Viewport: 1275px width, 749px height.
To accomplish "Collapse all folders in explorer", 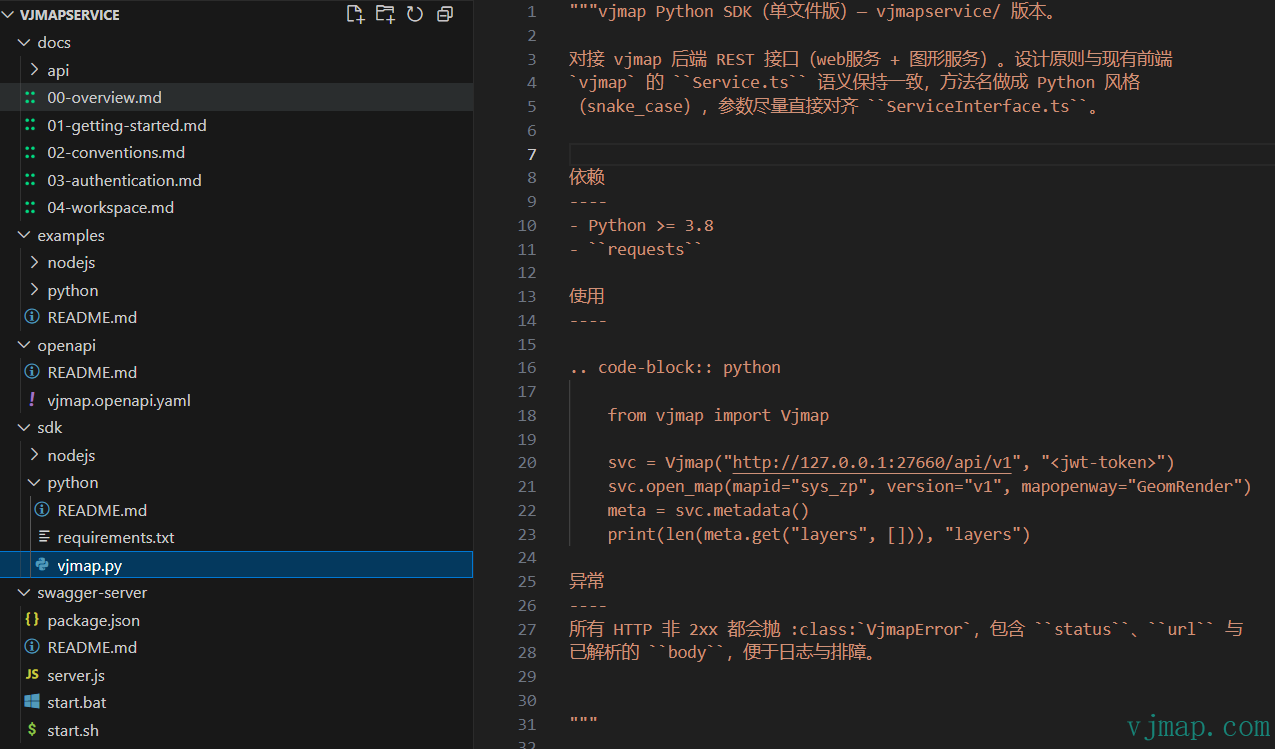I will [x=445, y=14].
